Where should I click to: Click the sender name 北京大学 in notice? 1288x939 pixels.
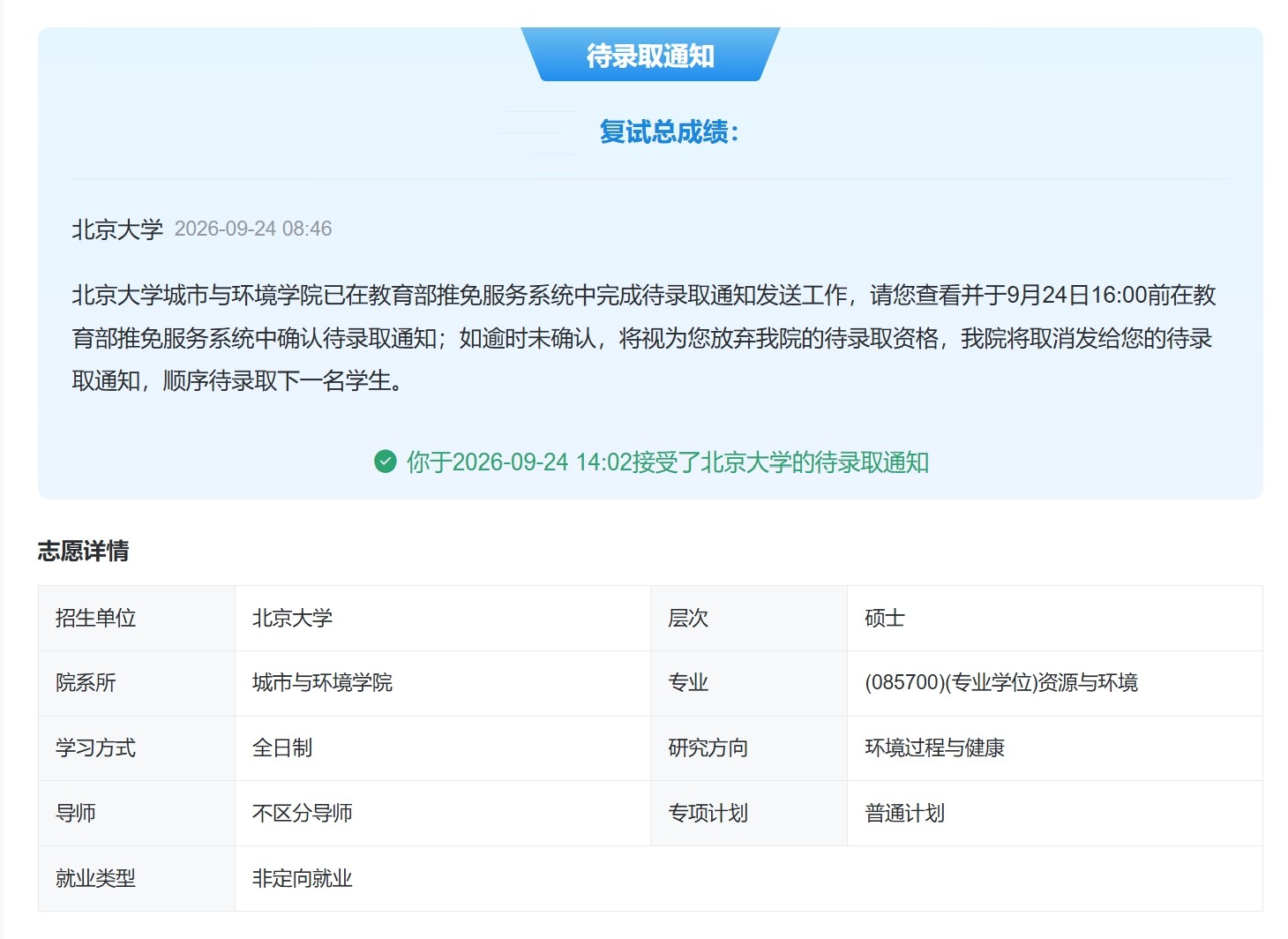click(x=117, y=229)
